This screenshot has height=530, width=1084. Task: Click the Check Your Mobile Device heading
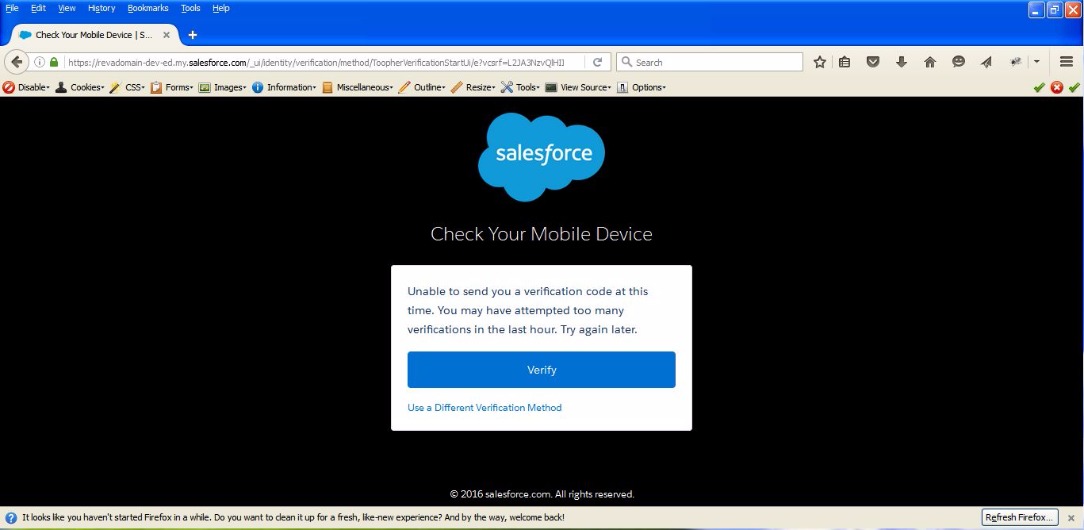pyautogui.click(x=541, y=234)
